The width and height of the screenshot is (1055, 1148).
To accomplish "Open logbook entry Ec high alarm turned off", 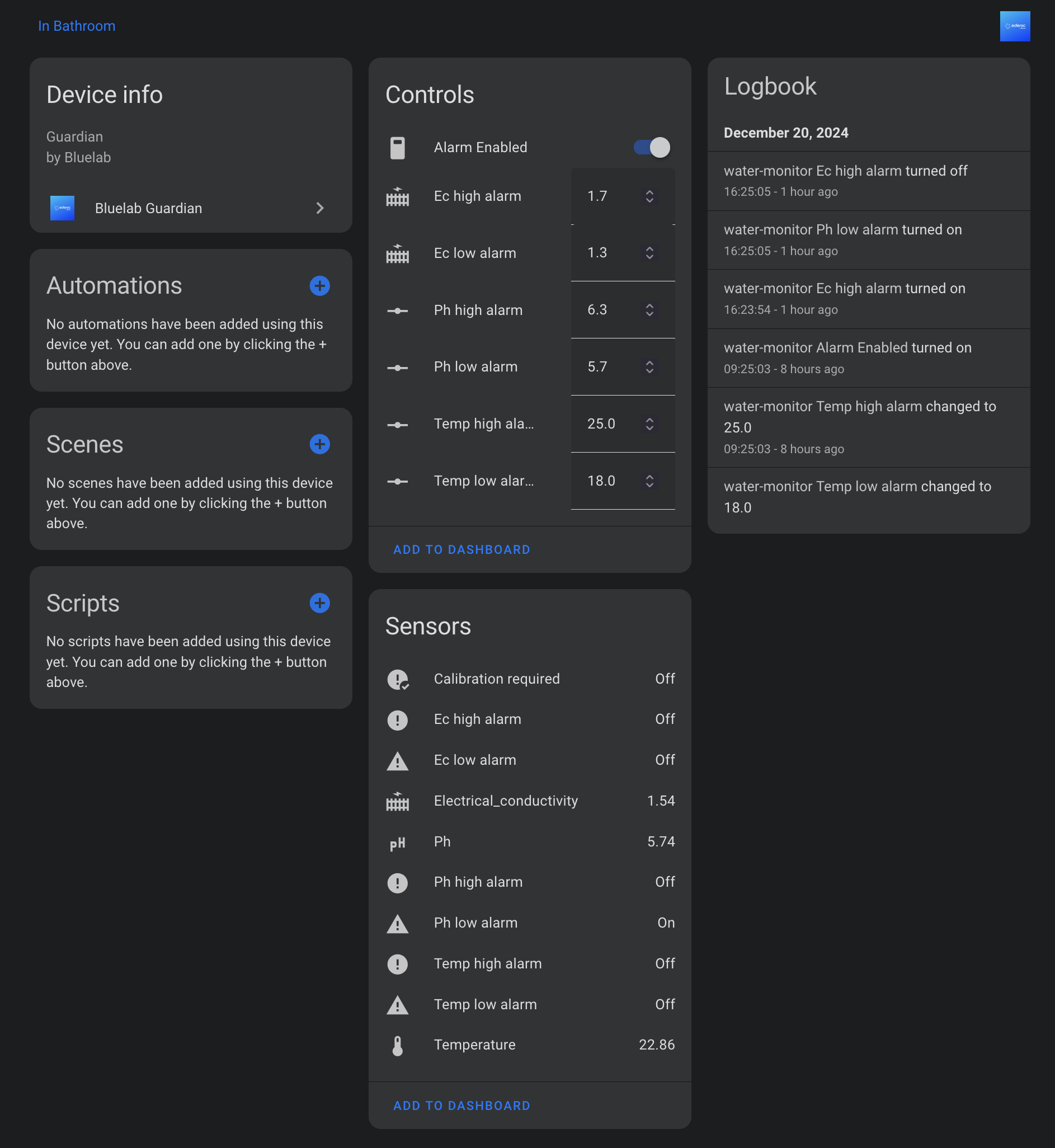I will (x=868, y=181).
